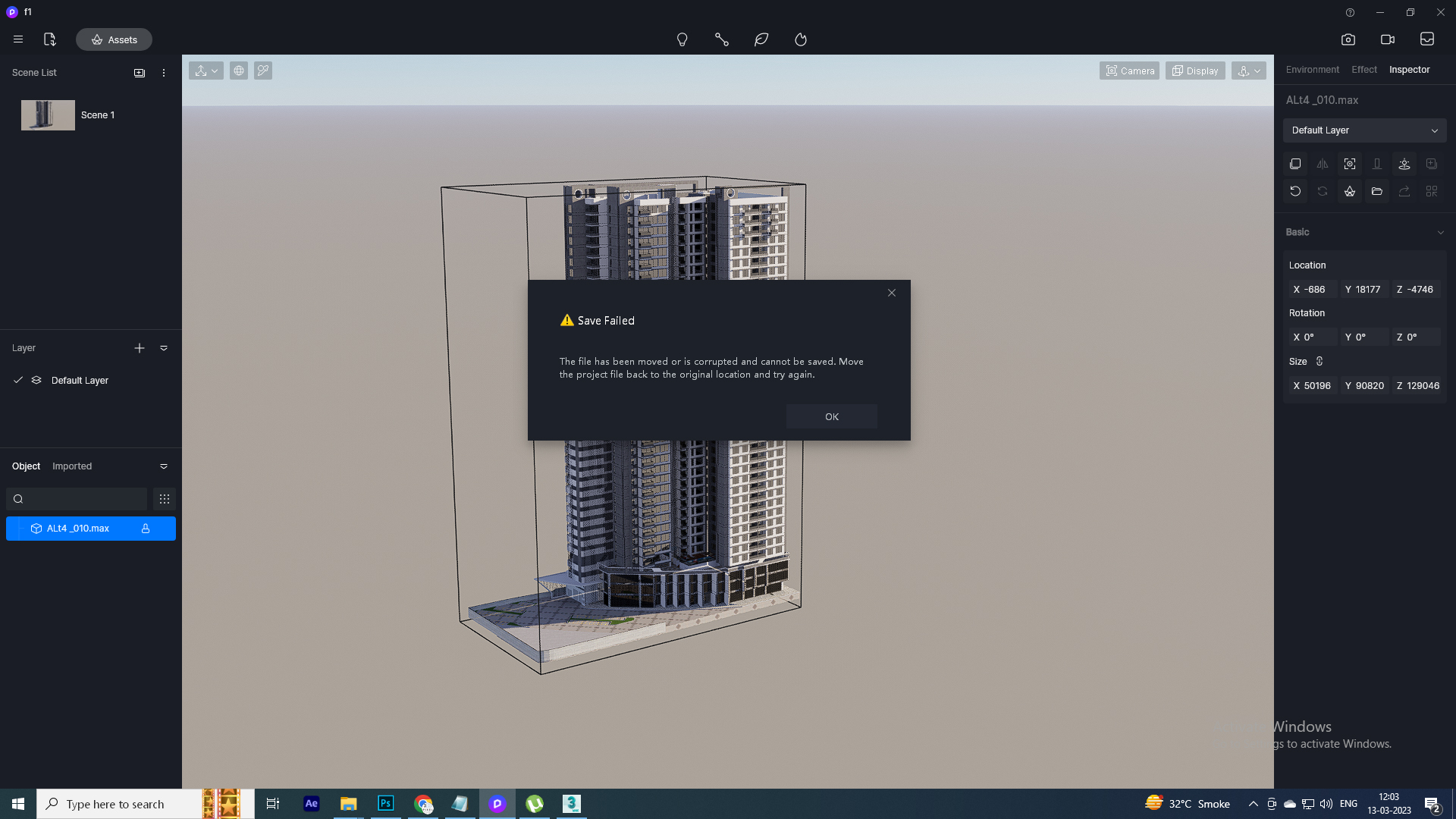The image size is (1456, 819).
Task: Switch to the Imported tab
Action: (72, 466)
